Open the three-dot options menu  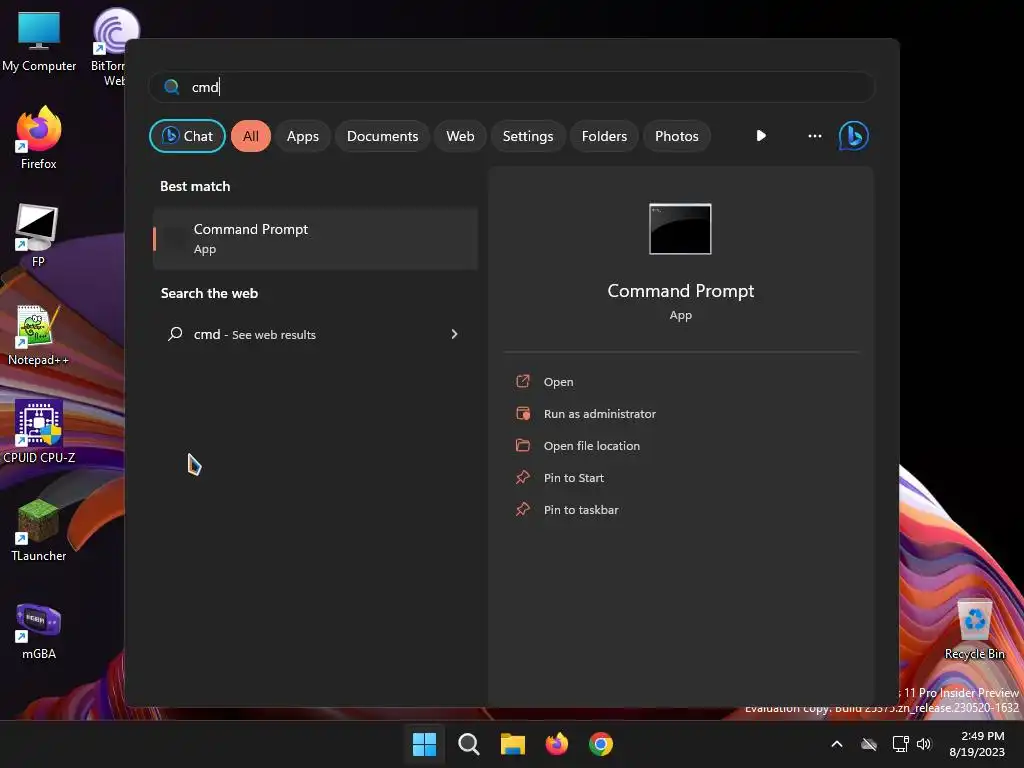pos(814,136)
